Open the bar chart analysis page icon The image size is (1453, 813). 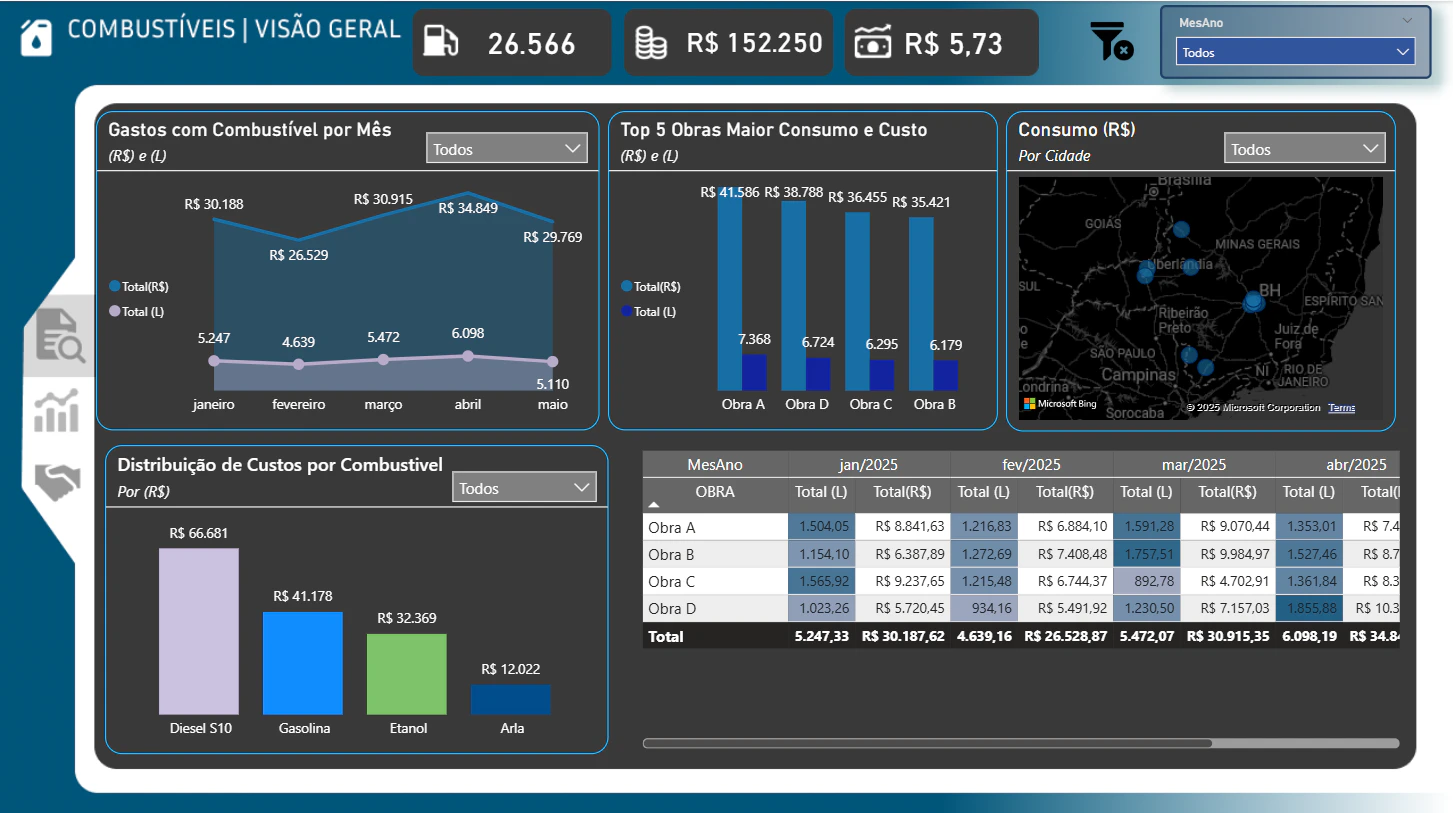[57, 411]
